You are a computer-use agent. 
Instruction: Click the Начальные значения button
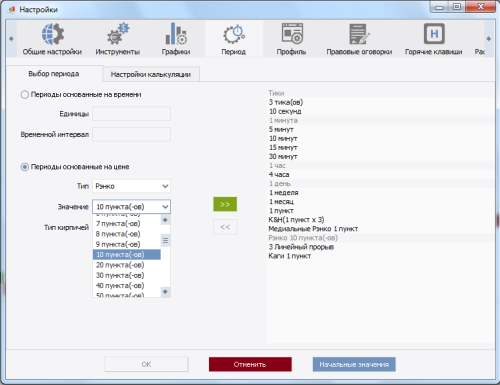click(x=354, y=364)
